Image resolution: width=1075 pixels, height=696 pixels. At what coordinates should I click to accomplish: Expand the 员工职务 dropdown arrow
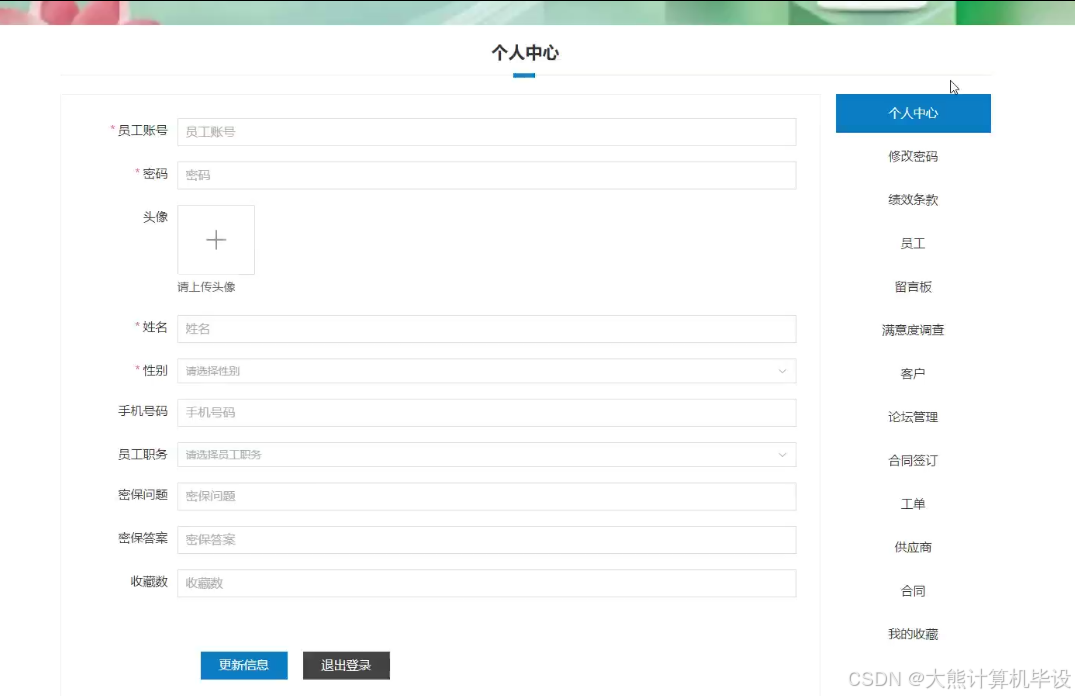782,455
